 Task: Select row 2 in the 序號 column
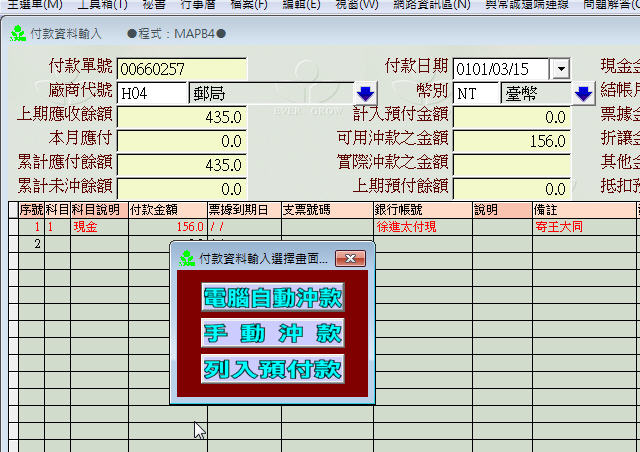[x=30, y=243]
